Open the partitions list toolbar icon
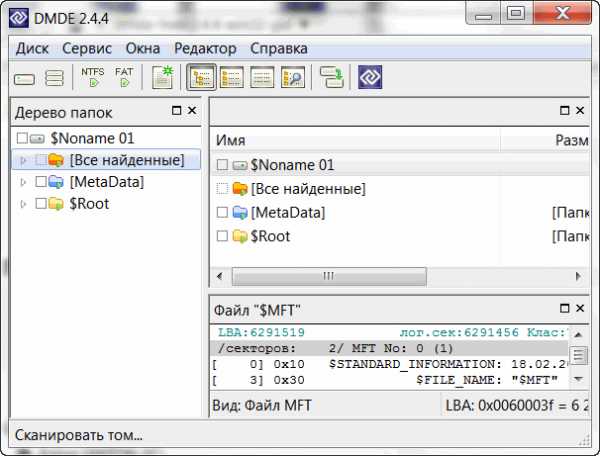Screen dimensions: 600x456 pyautogui.click(x=54, y=78)
